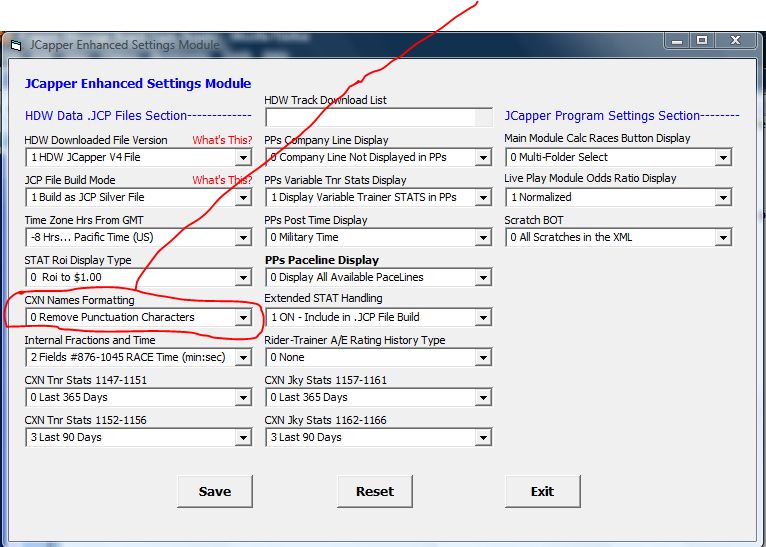The width and height of the screenshot is (766, 547).
Task: Click the Extended STAT Handling label
Action: [x=323, y=298]
